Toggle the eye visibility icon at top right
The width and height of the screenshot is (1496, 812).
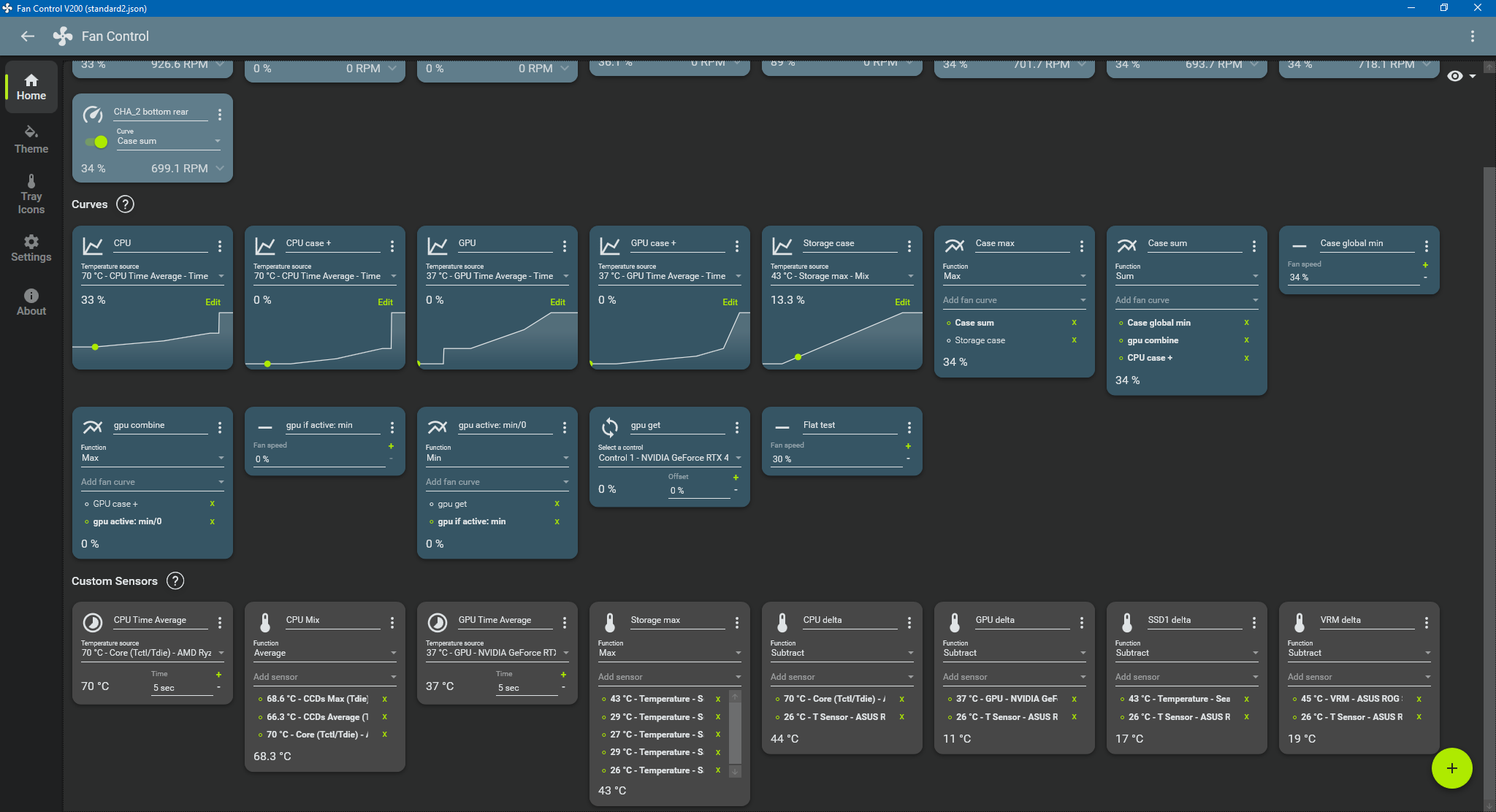tap(1454, 76)
